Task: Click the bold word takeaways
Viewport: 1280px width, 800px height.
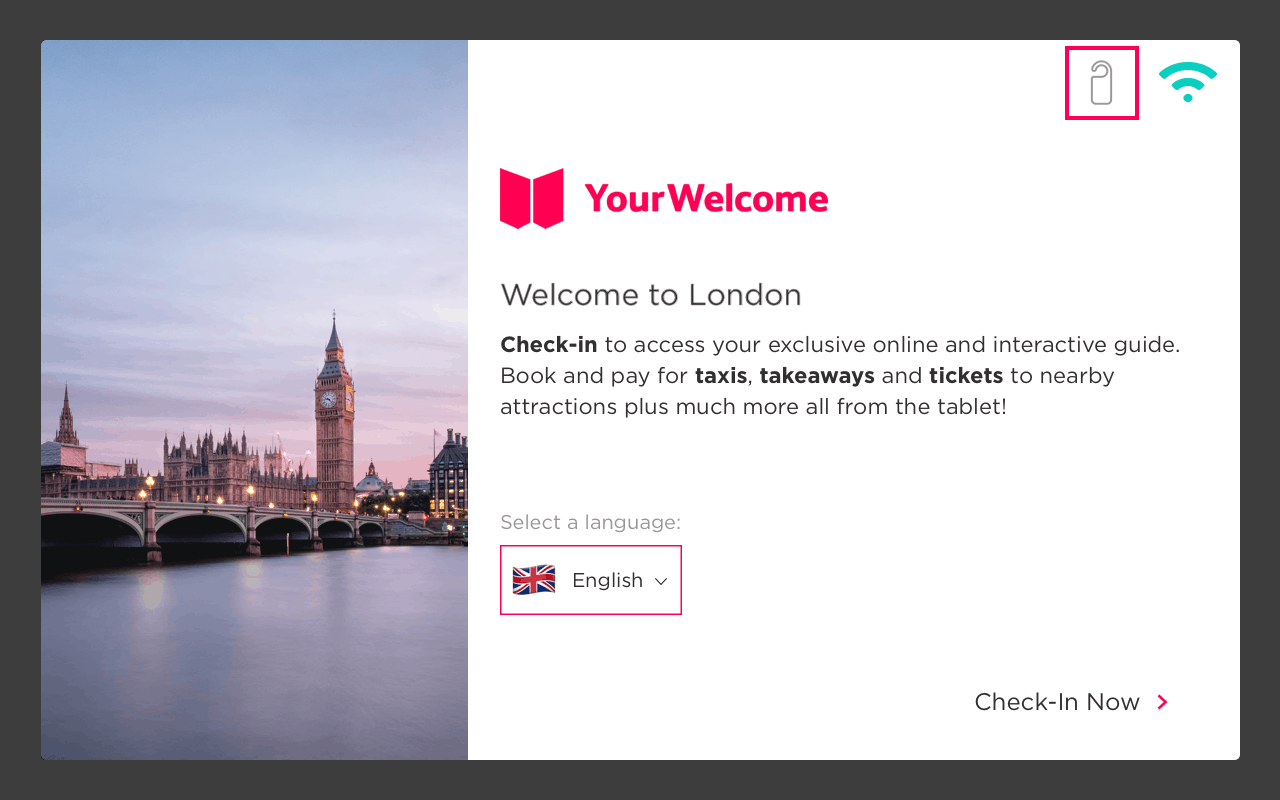Action: click(x=817, y=376)
